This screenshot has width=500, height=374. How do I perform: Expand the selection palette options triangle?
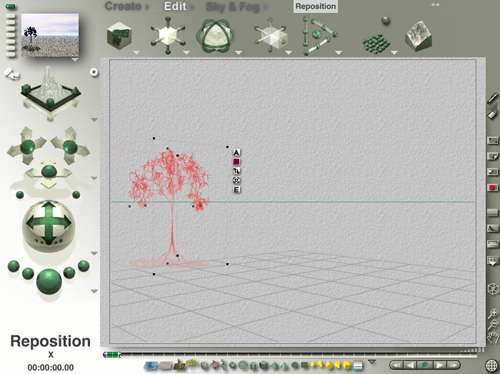372,362
